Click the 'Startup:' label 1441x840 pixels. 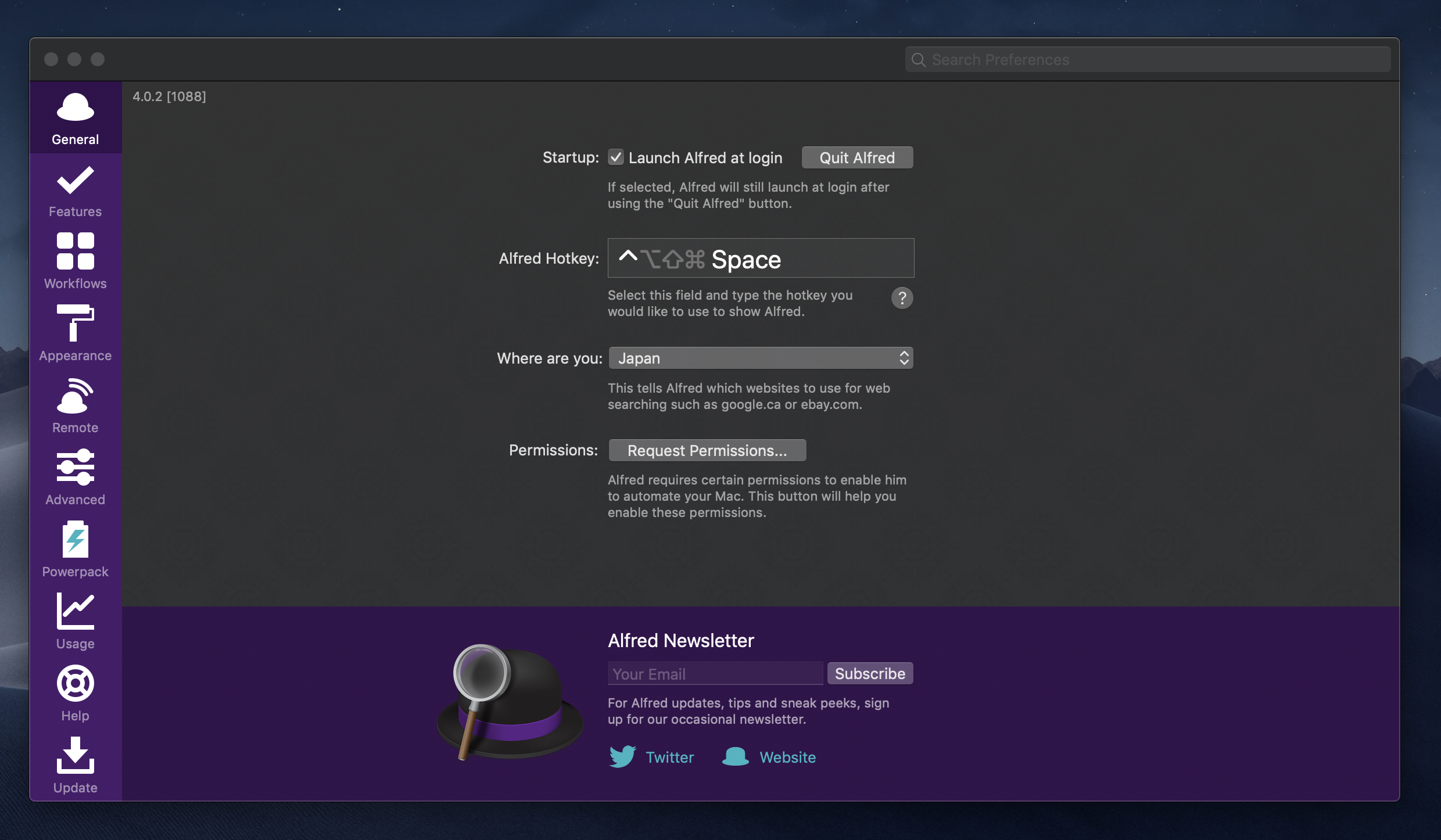571,157
